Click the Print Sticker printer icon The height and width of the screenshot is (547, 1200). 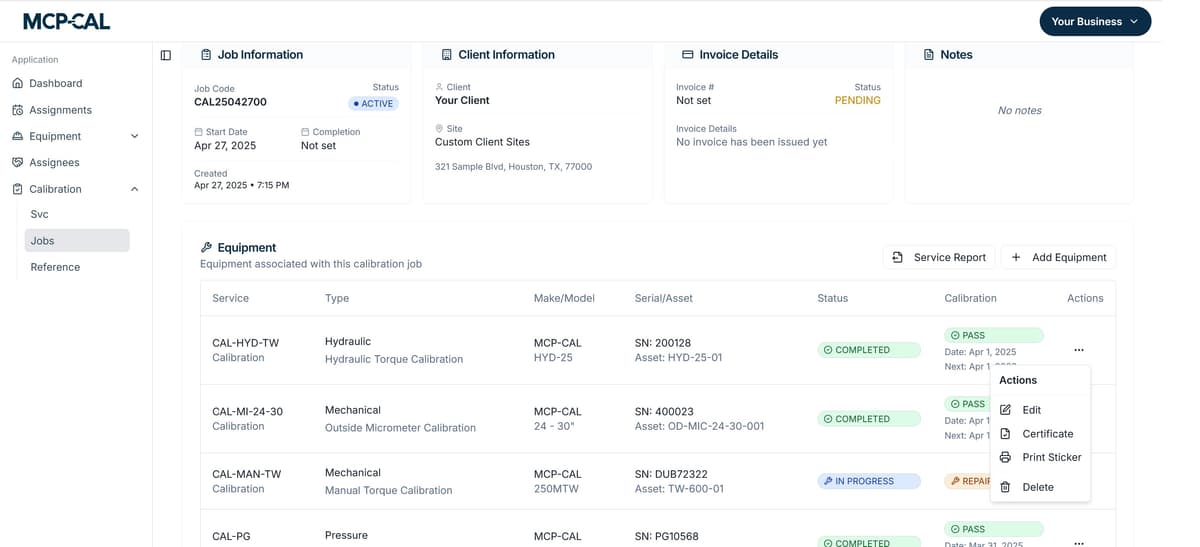pos(1006,457)
